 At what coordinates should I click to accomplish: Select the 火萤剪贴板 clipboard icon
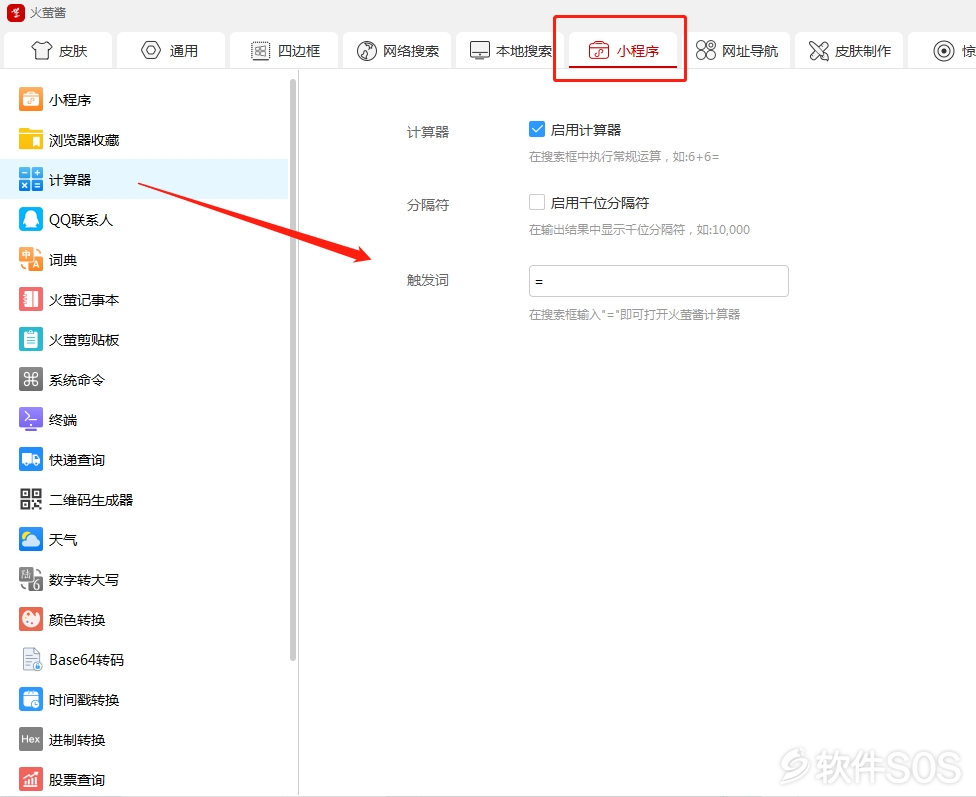(30, 339)
